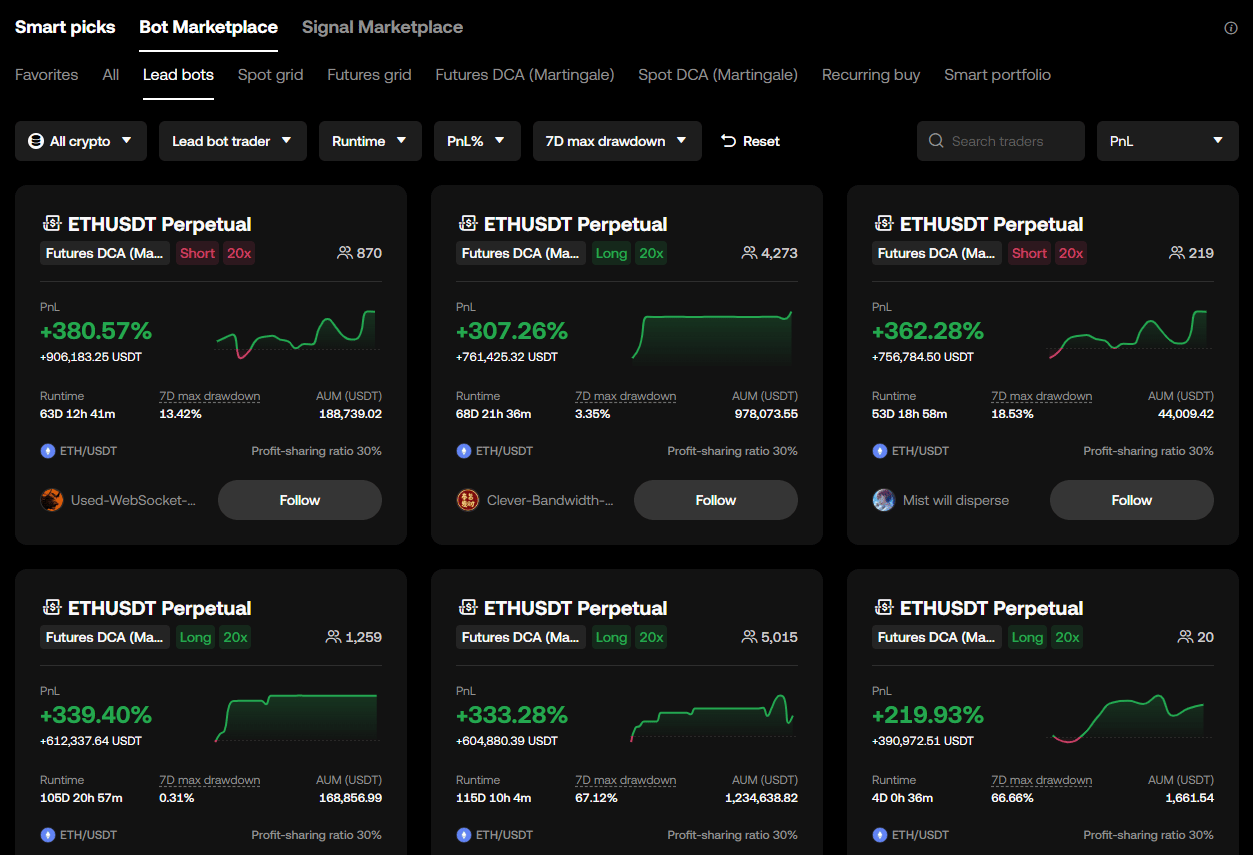Click Mist will disperse trader avatar
The width and height of the screenshot is (1253, 855).
[883, 500]
